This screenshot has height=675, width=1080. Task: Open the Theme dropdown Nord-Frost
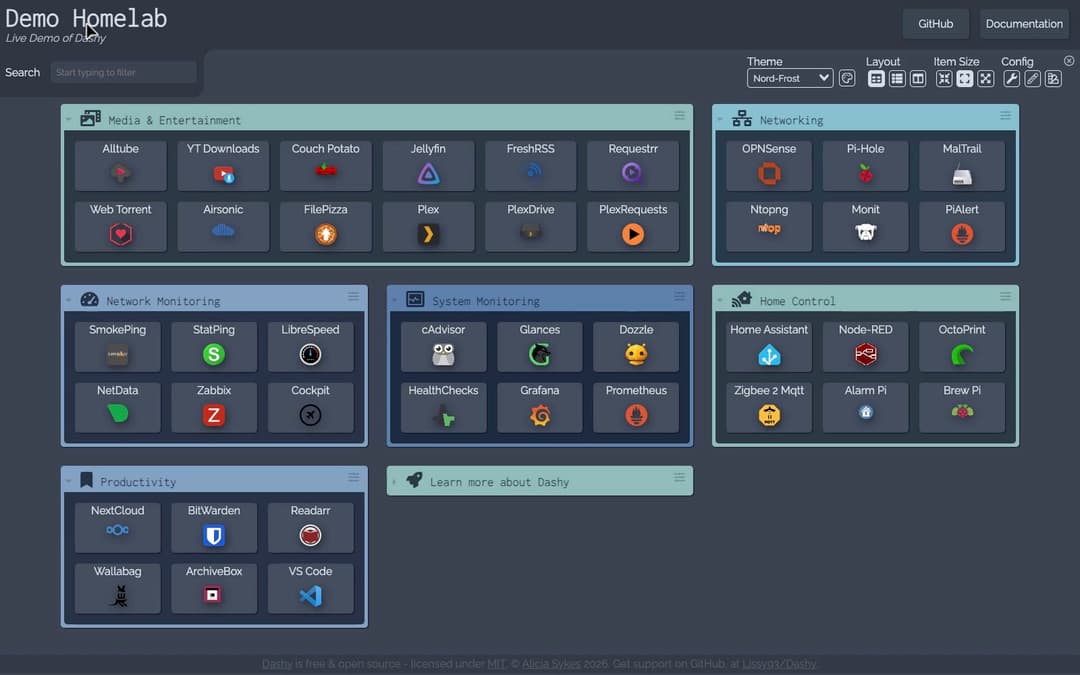[x=789, y=78]
